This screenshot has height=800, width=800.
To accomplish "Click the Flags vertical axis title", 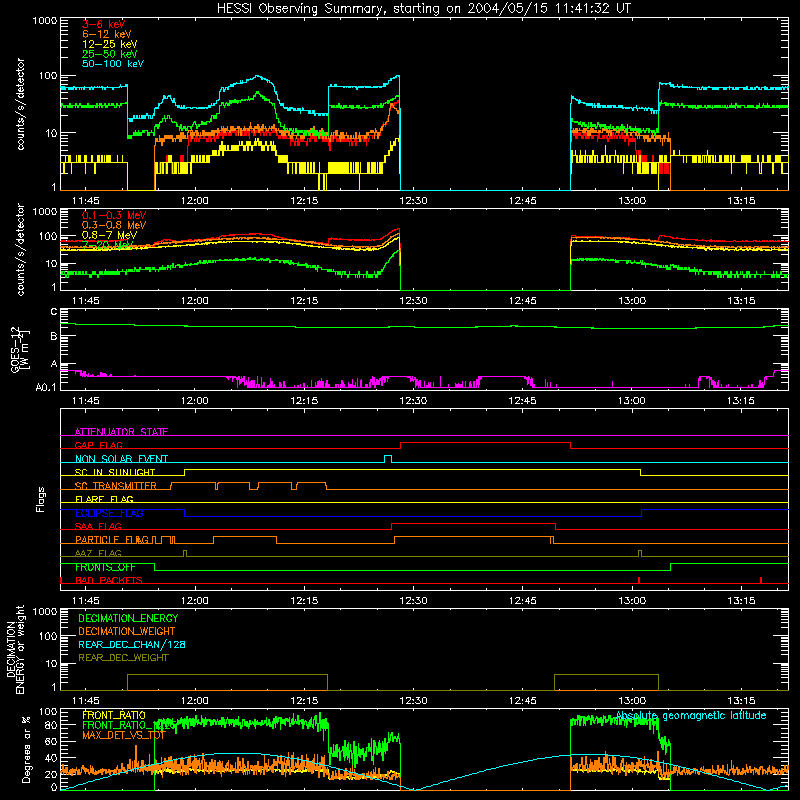I will pos(41,499).
